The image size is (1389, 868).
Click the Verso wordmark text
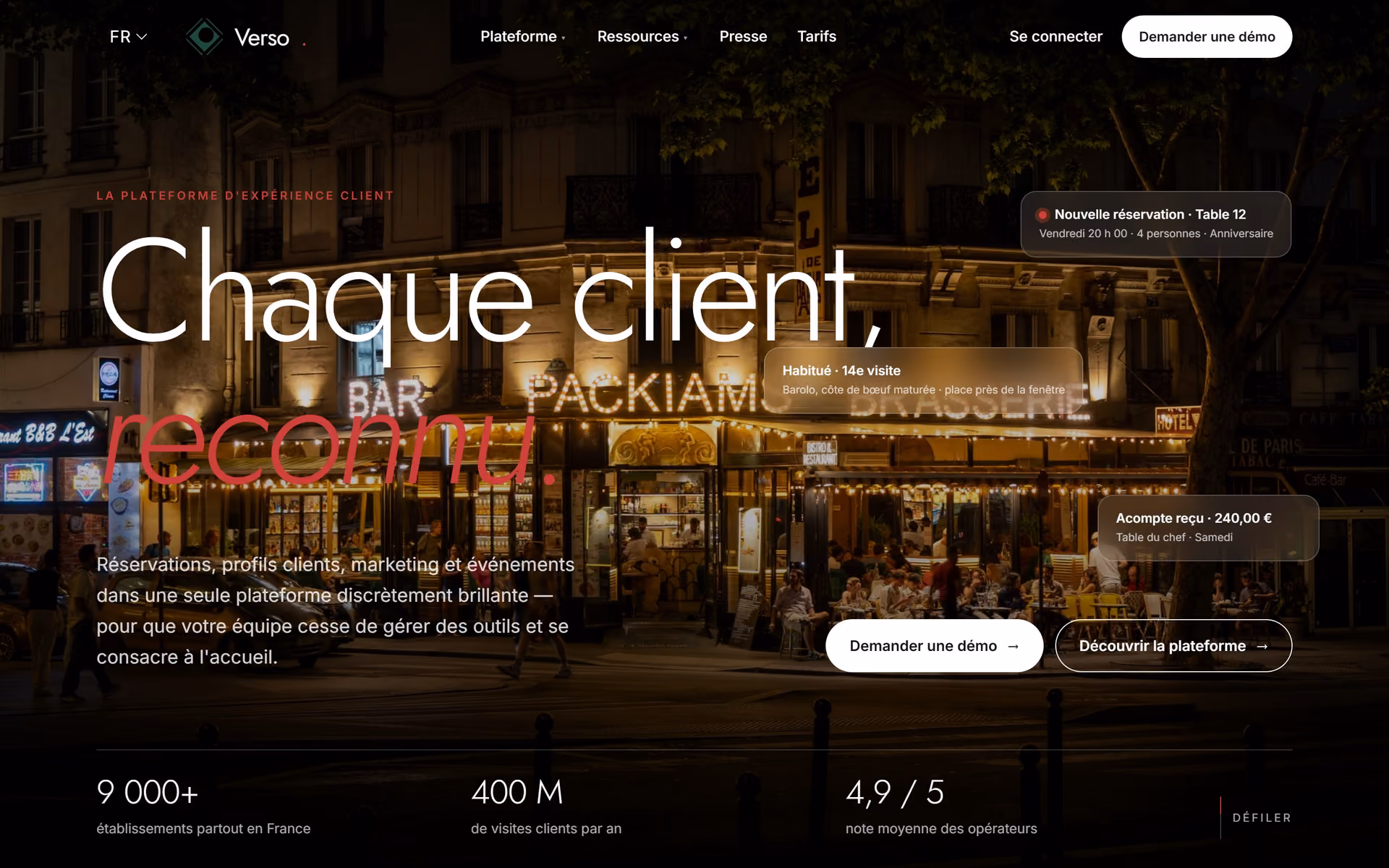pyautogui.click(x=262, y=38)
